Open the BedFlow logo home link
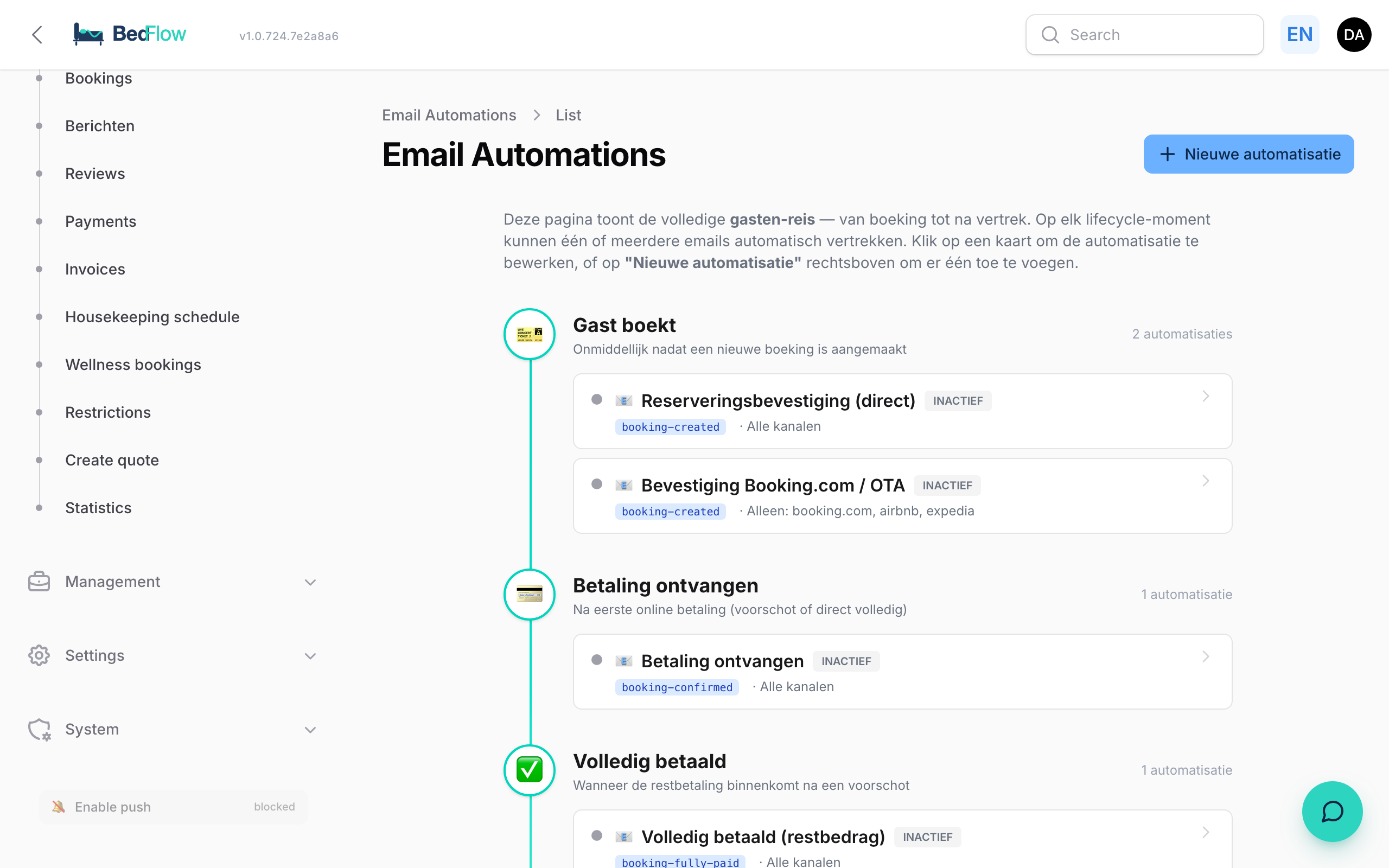1389x868 pixels. [130, 34]
